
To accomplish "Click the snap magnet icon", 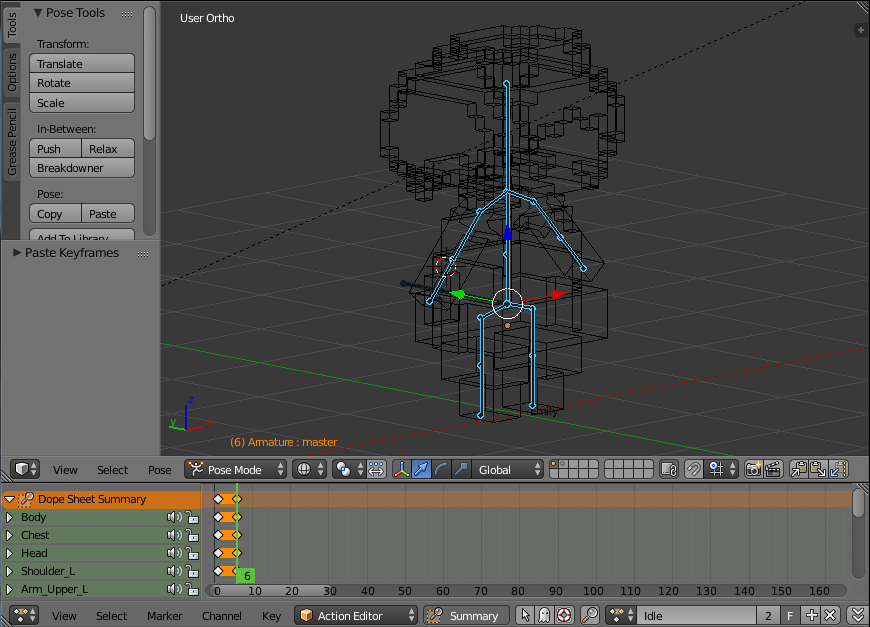I will click(x=693, y=469).
